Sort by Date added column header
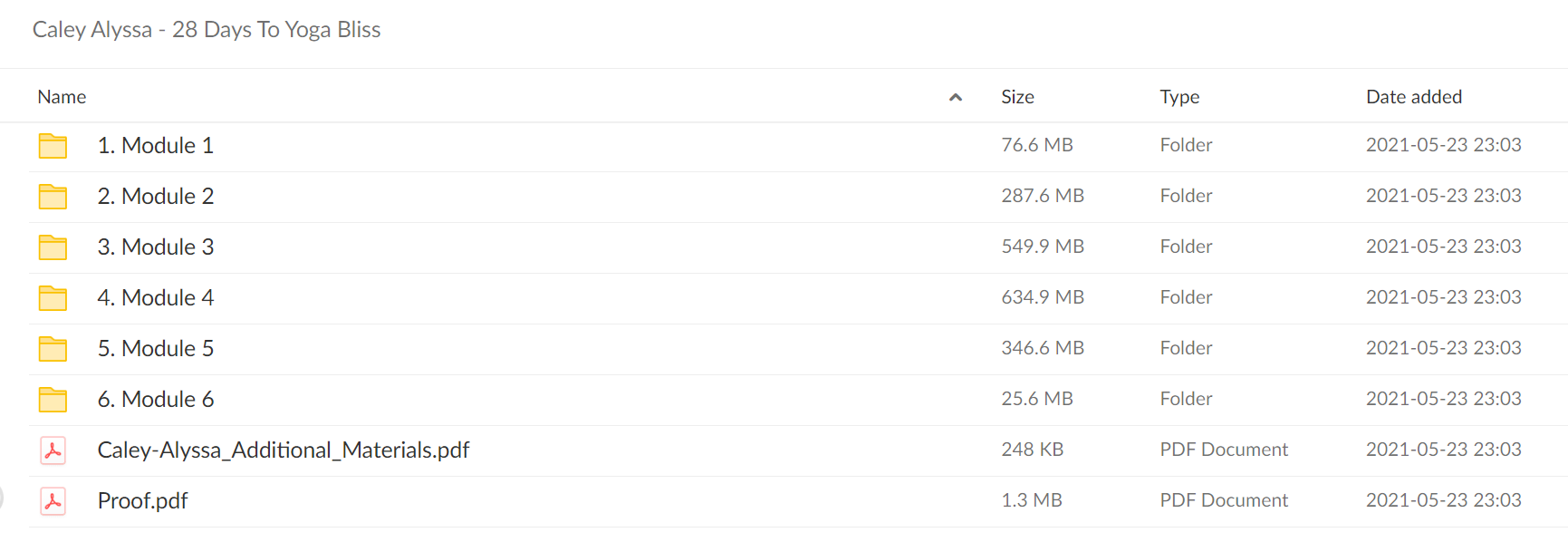 (x=1414, y=97)
